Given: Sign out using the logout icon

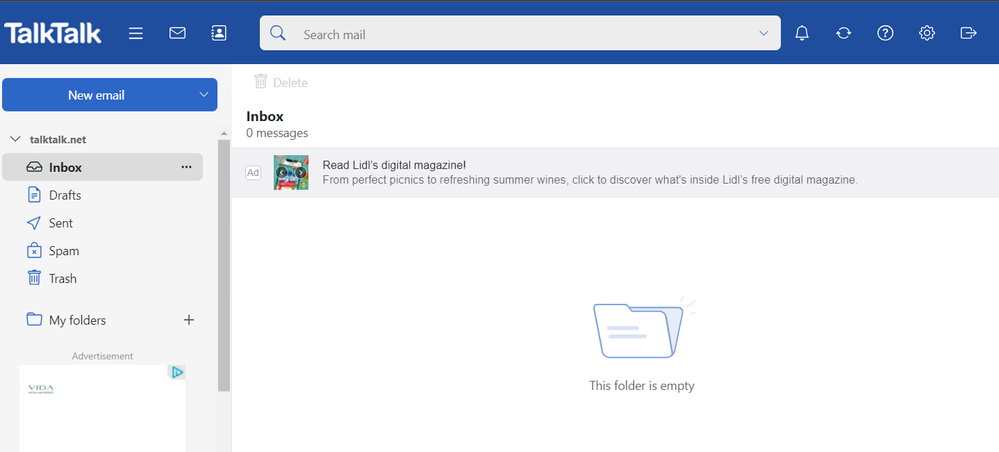Looking at the screenshot, I should pyautogui.click(x=968, y=33).
